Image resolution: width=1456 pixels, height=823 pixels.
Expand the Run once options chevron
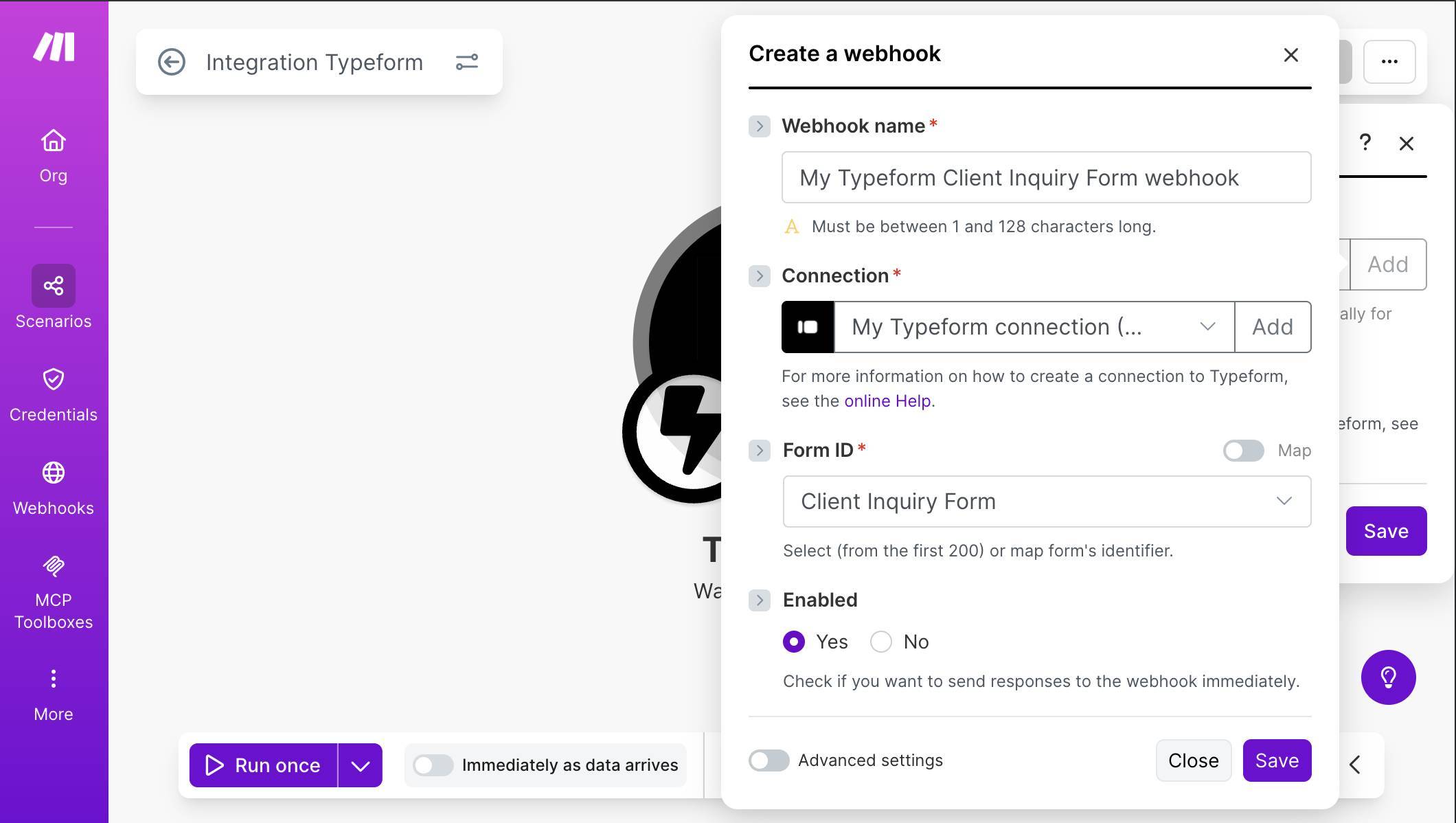pos(360,765)
